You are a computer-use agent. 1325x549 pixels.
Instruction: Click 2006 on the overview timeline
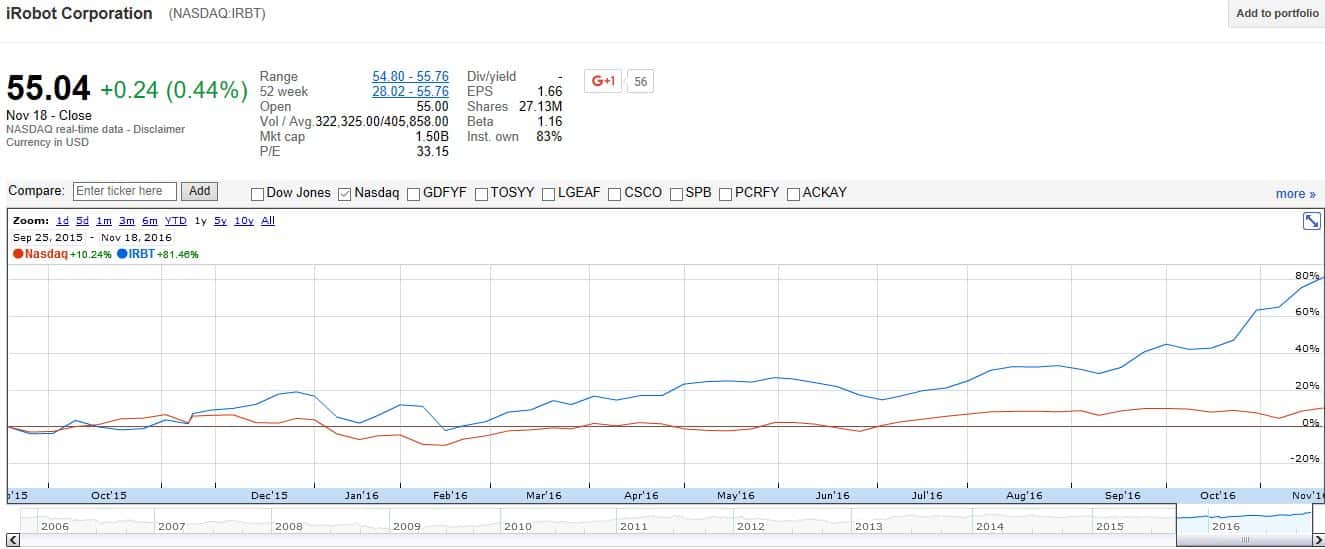click(55, 526)
